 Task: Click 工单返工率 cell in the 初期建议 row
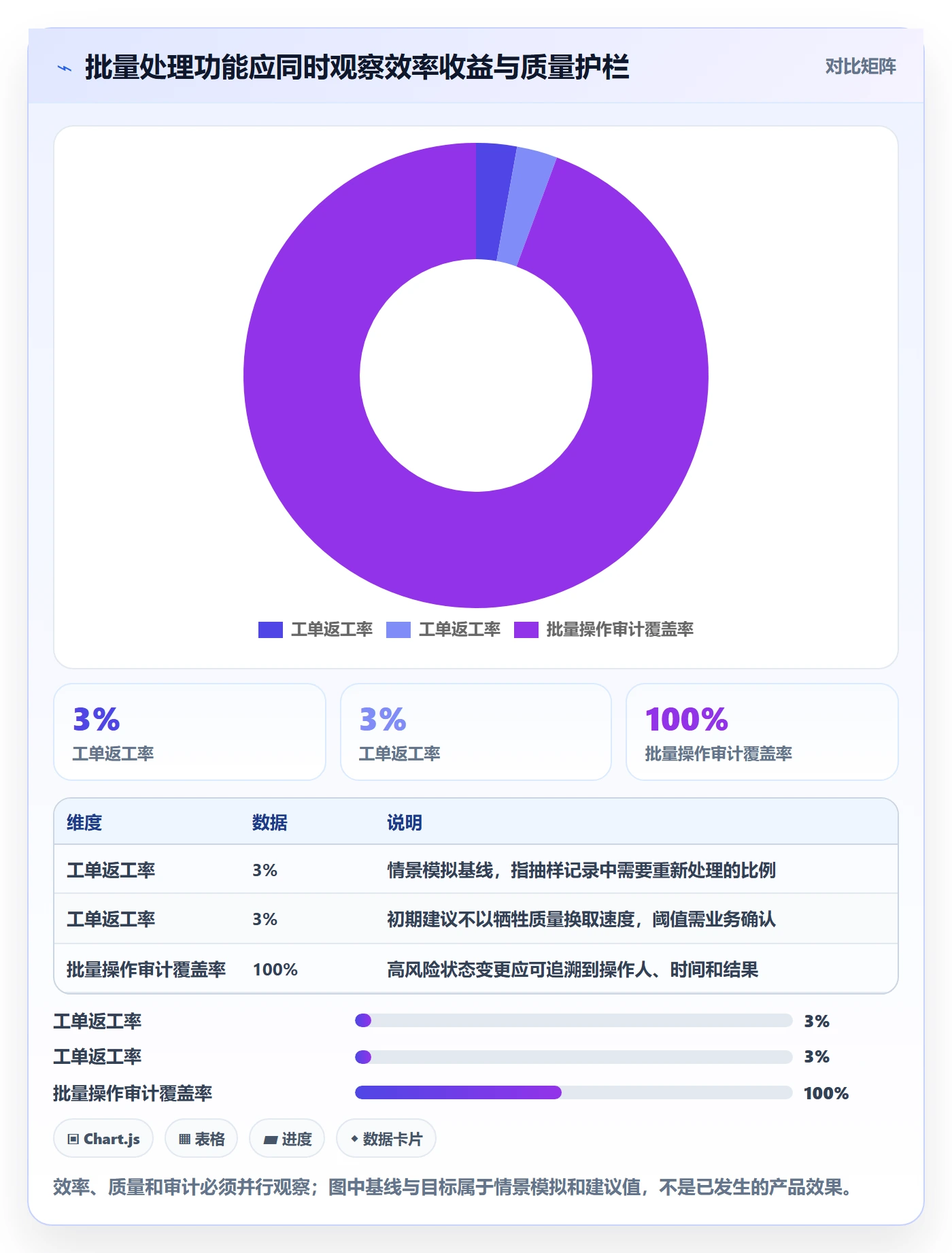click(111, 919)
